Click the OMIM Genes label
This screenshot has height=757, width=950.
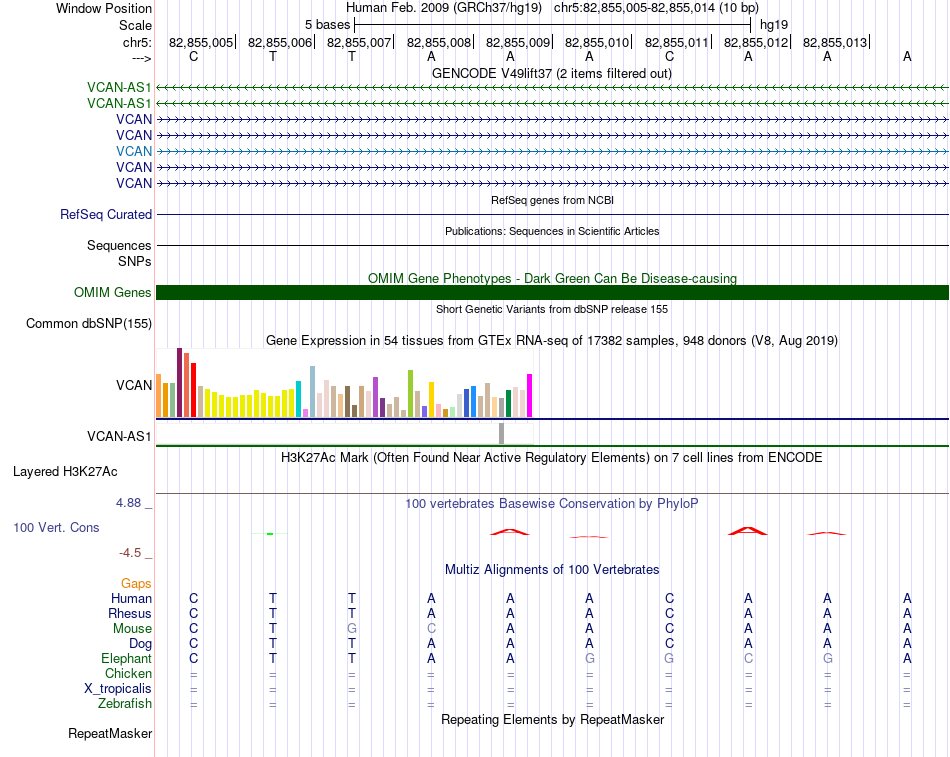[x=112, y=292]
